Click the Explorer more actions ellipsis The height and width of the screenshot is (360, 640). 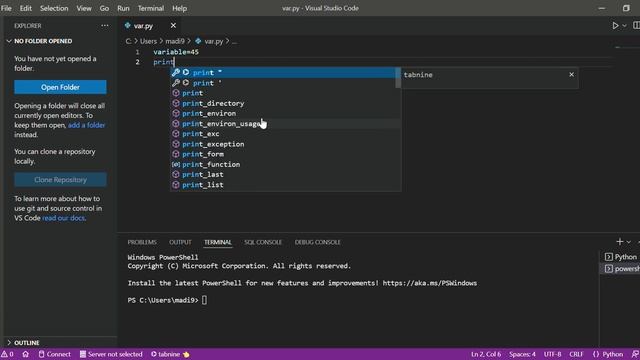tap(105, 26)
